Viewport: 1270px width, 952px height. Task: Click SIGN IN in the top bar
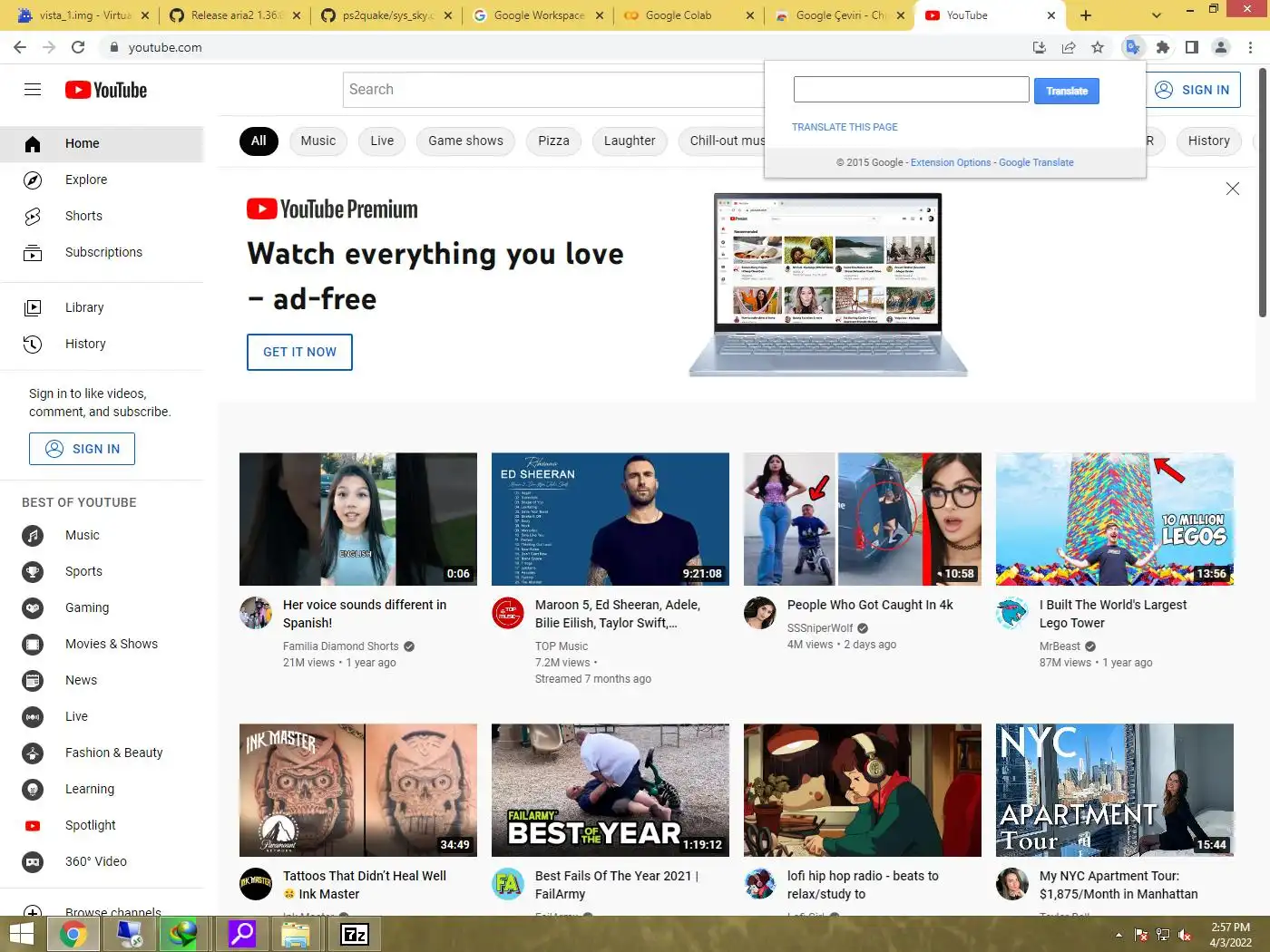(1192, 90)
